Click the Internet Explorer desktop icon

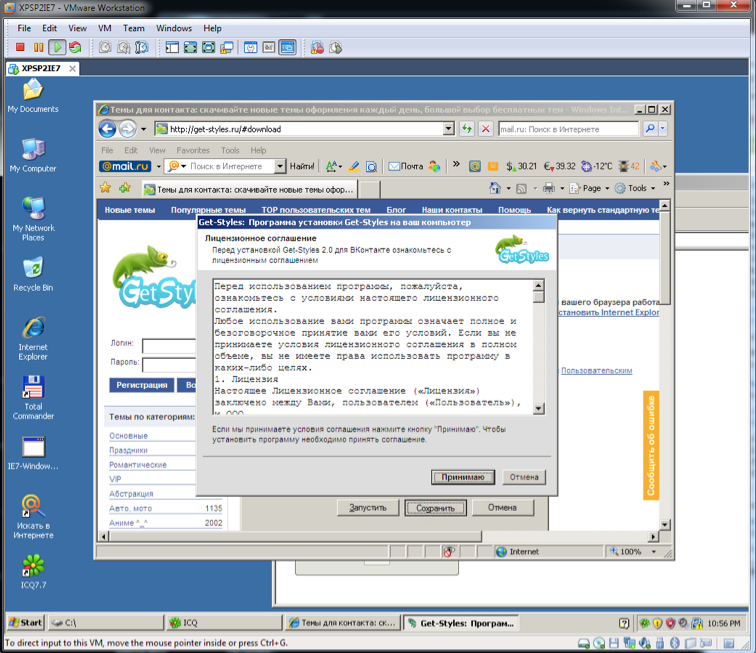(33, 338)
